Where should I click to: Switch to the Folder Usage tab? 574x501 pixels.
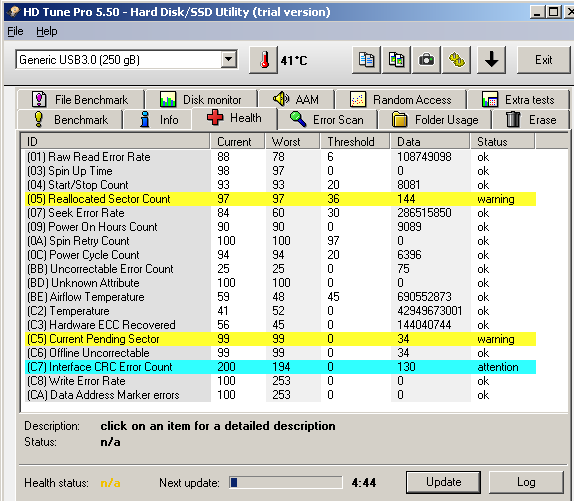tap(435, 120)
